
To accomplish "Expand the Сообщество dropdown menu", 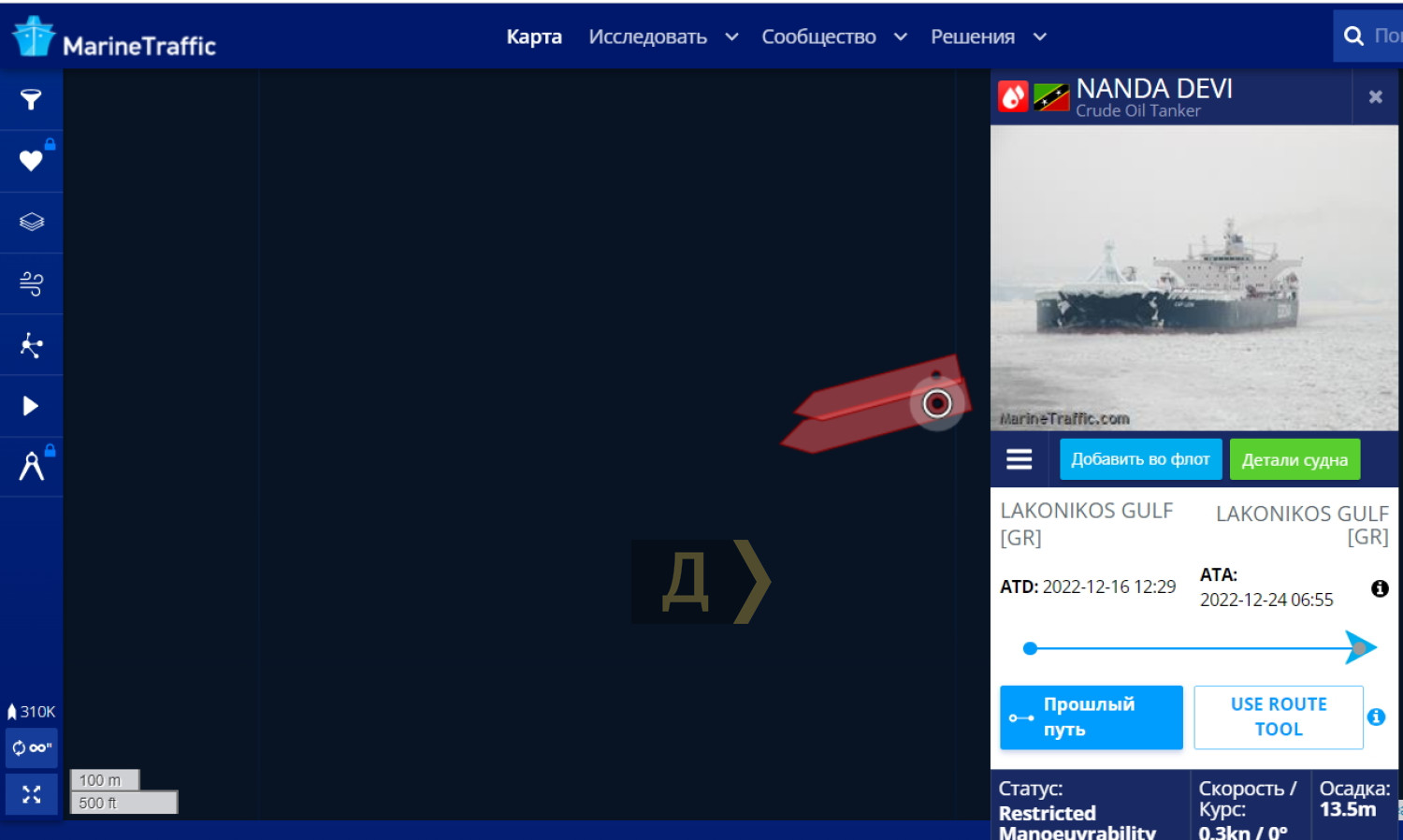I will tap(833, 37).
